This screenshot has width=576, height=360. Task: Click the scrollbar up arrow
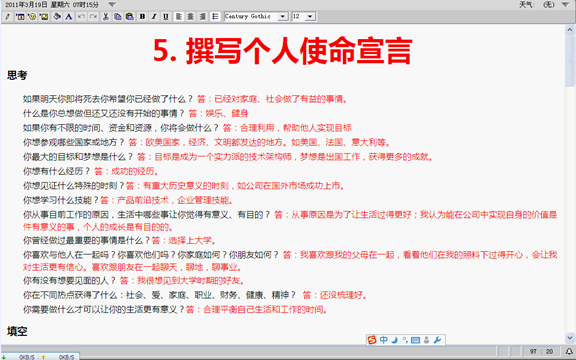pos(570,30)
